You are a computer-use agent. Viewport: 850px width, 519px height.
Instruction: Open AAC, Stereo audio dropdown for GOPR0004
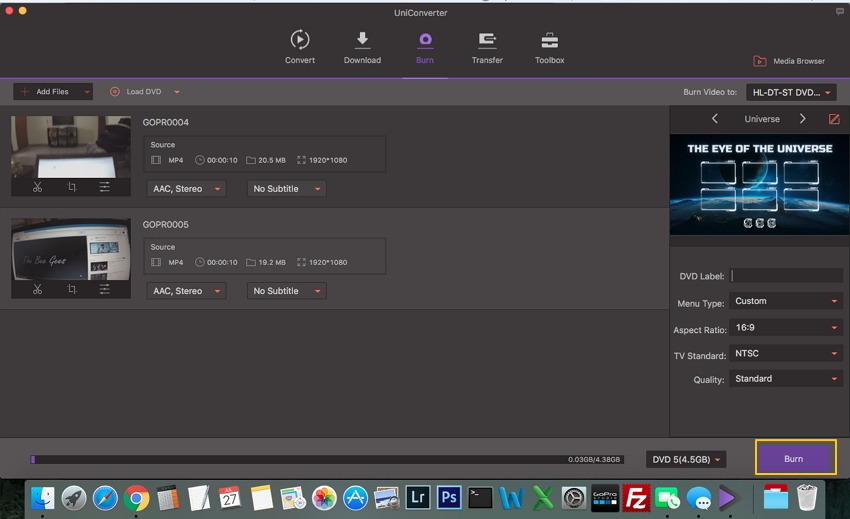186,189
